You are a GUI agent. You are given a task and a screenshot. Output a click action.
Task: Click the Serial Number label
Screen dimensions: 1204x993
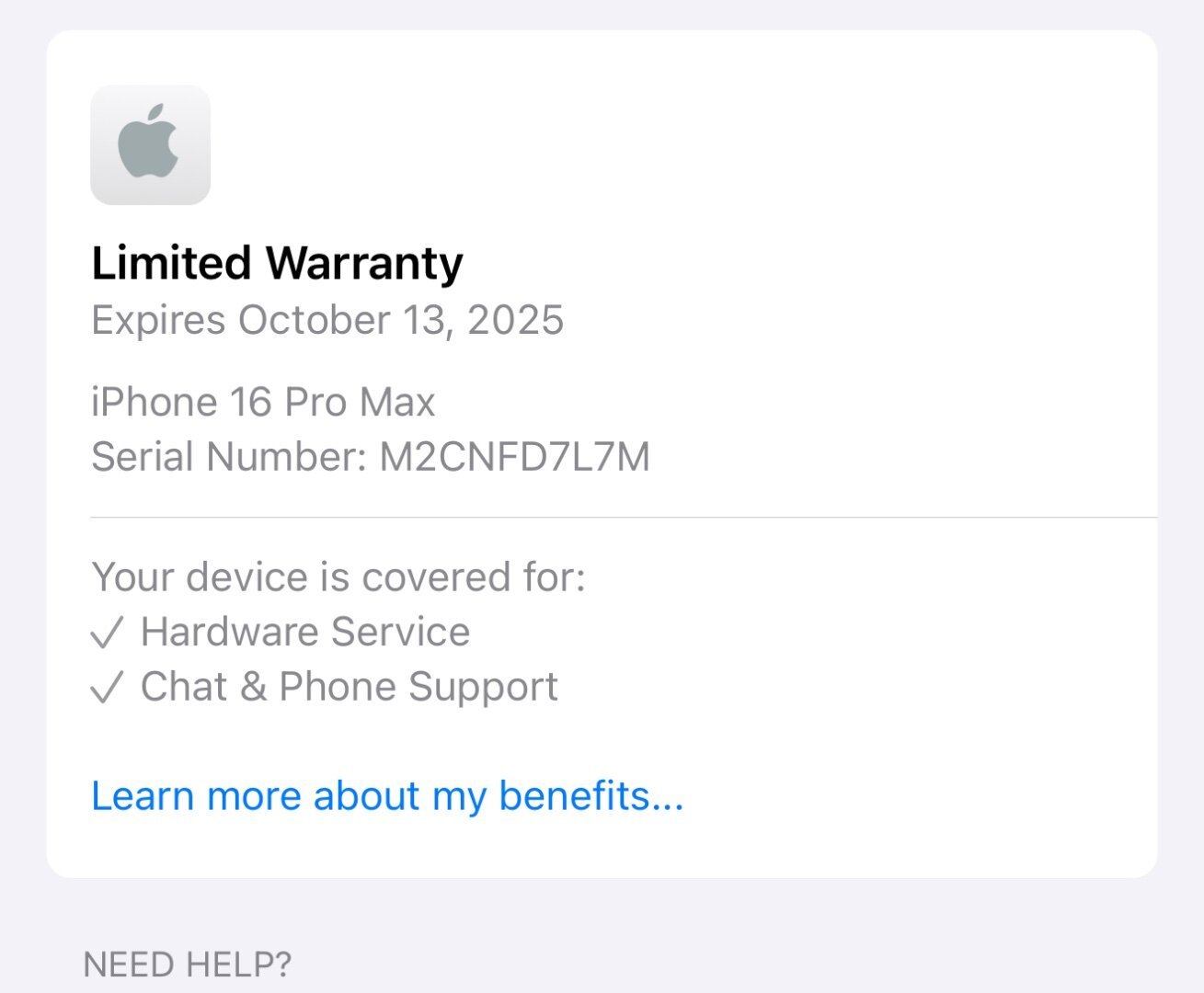[x=229, y=456]
